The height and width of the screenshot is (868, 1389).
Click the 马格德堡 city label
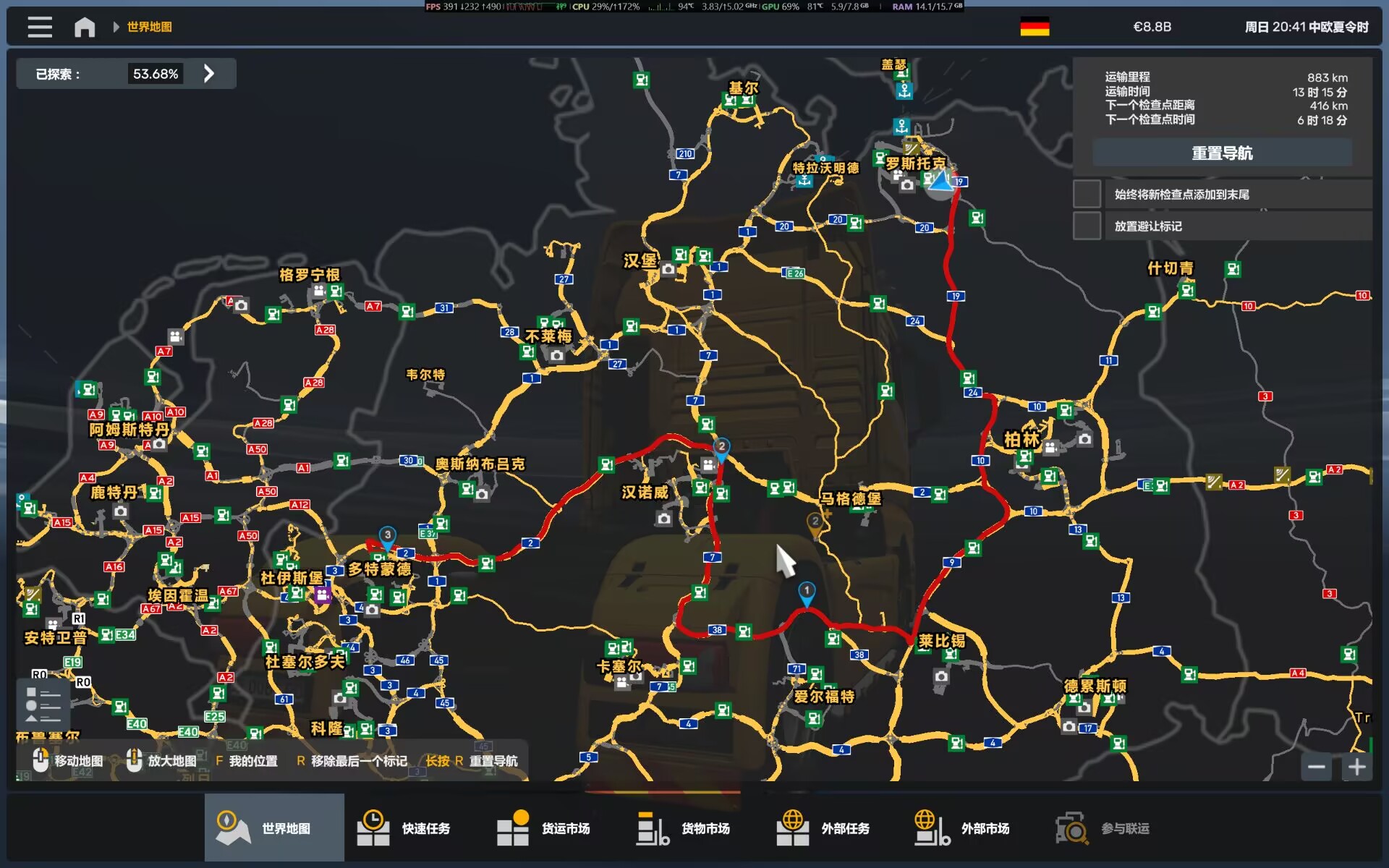[851, 498]
